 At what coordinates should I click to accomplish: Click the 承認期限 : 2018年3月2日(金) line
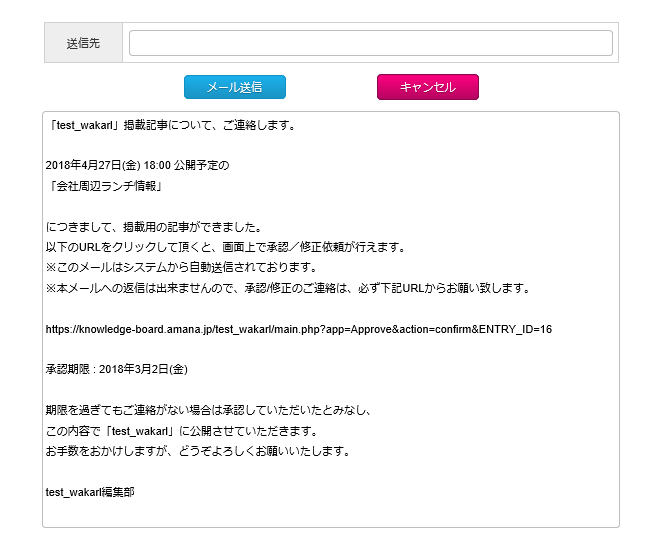coord(117,369)
